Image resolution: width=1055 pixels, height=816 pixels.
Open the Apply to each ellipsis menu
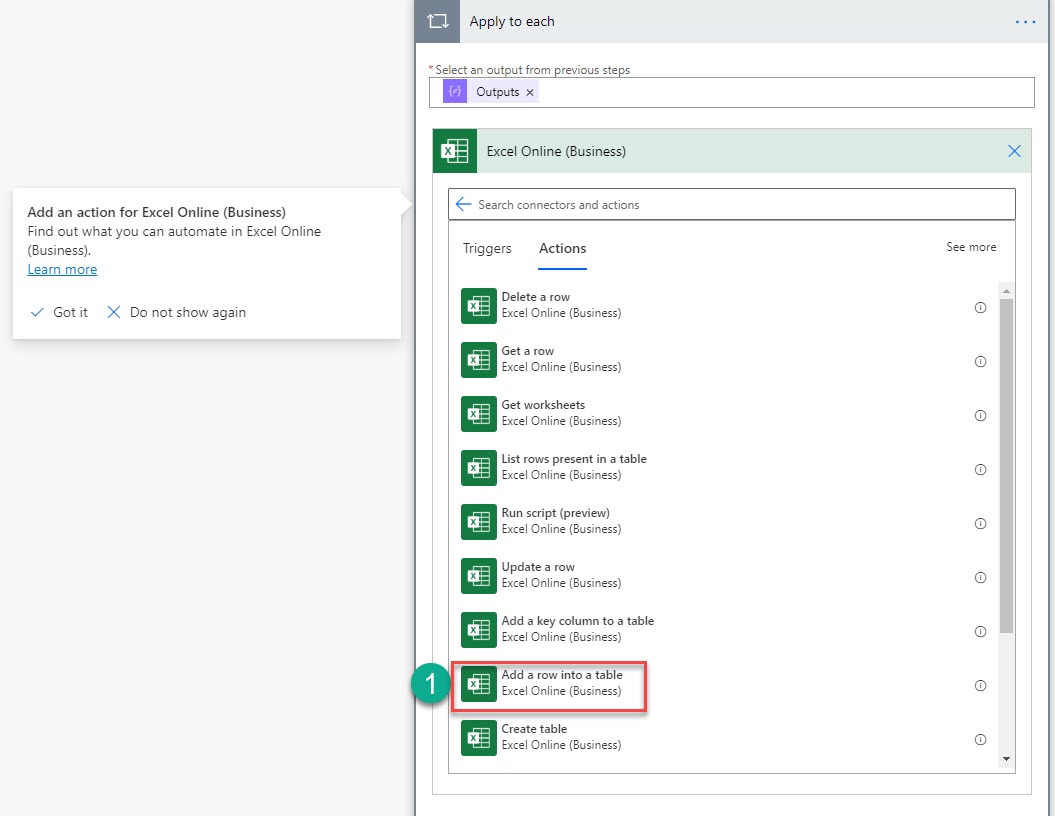click(1025, 21)
